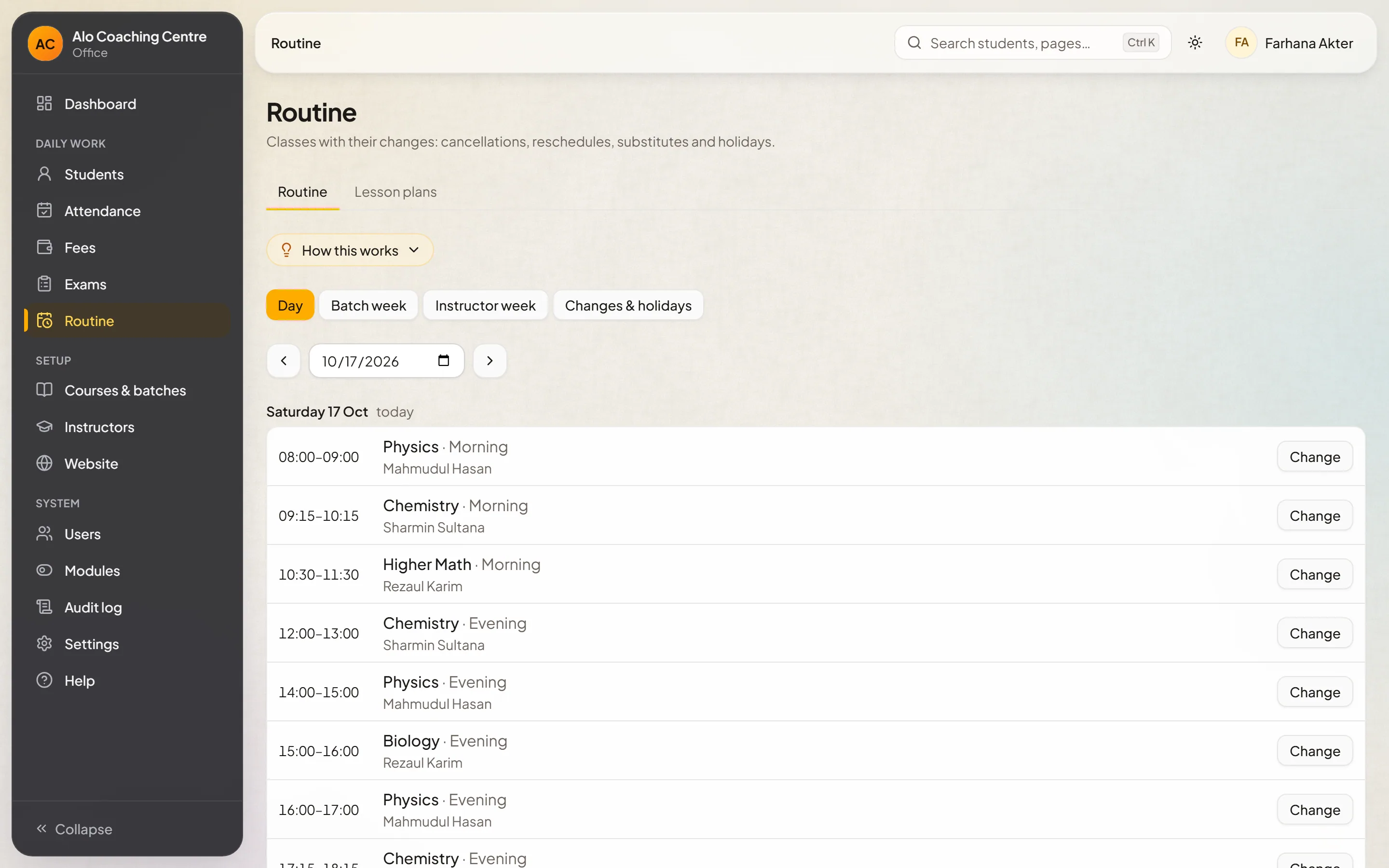Switch to Instructor week view
1389x868 pixels.
coord(486,305)
